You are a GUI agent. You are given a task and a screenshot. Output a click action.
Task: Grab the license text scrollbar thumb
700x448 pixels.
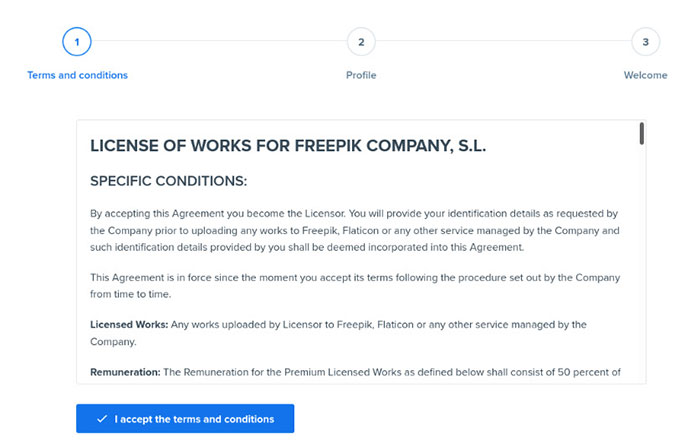tap(641, 133)
